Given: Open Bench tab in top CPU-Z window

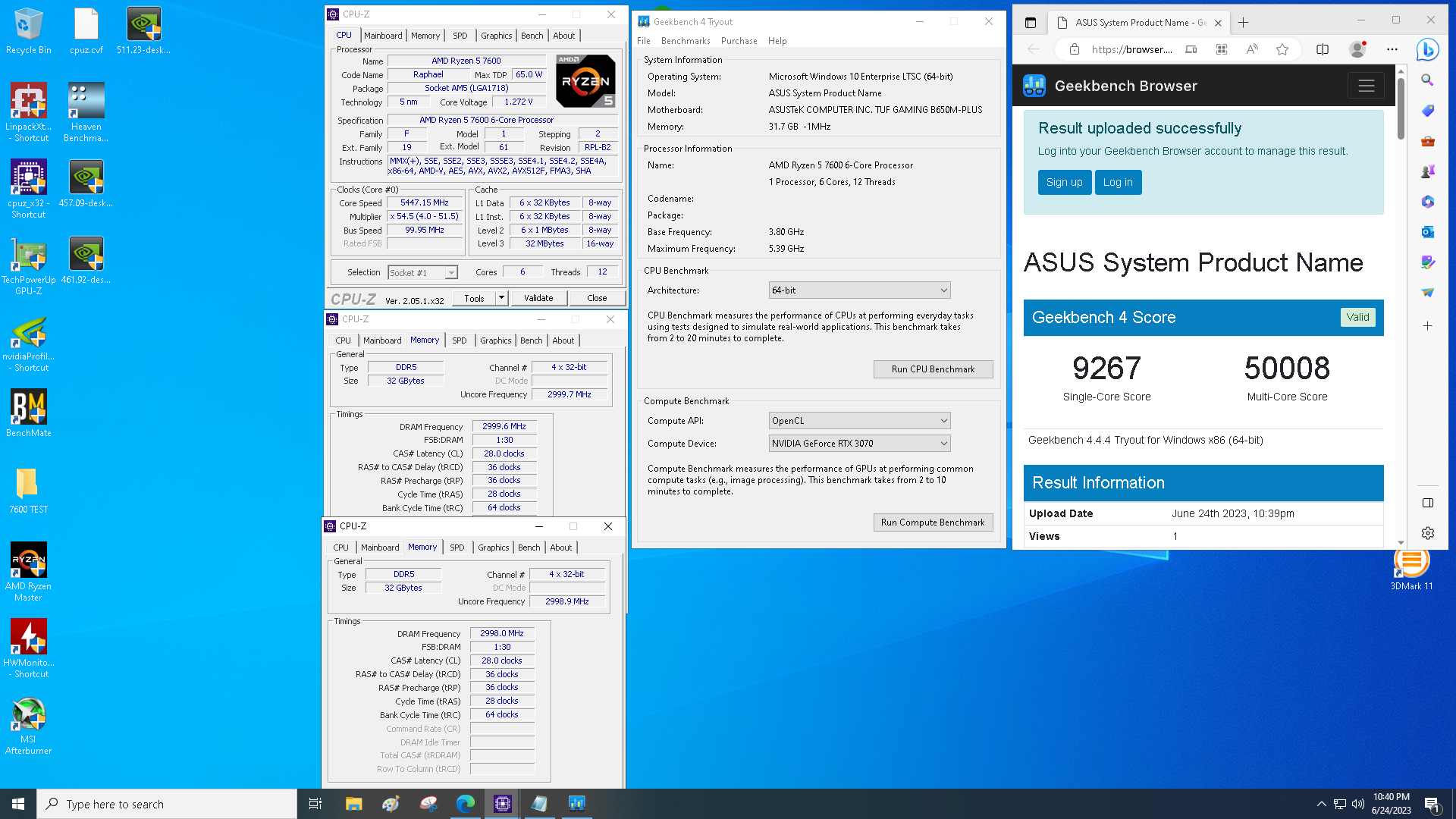Looking at the screenshot, I should click(x=532, y=36).
